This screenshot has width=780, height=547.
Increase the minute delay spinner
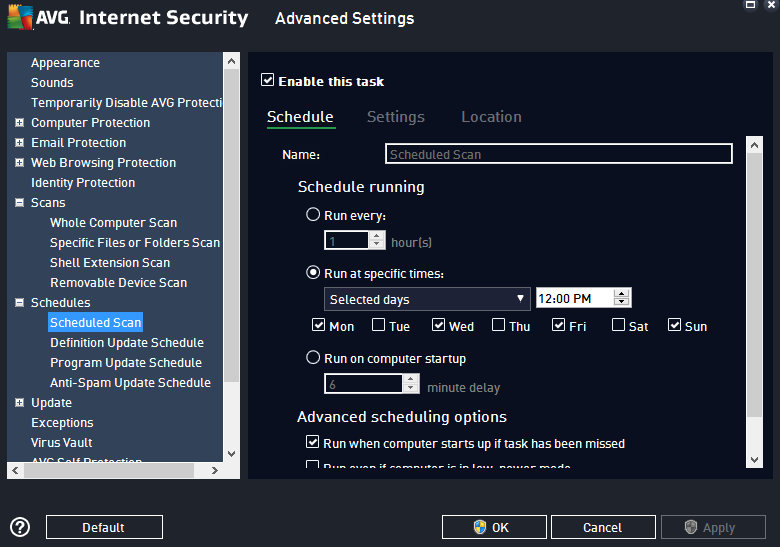click(410, 379)
